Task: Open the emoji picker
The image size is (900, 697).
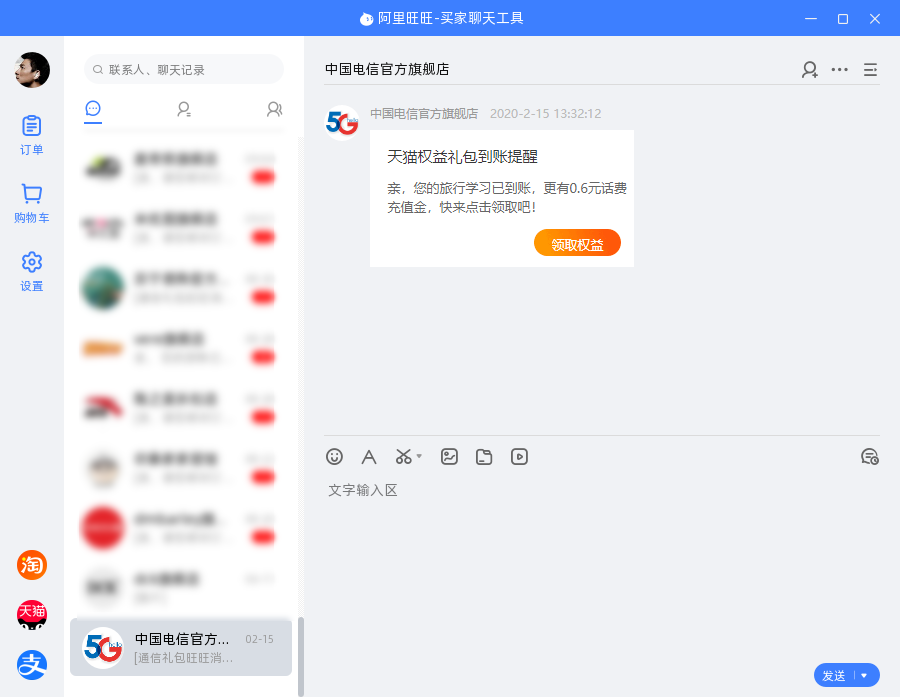Action: point(334,457)
